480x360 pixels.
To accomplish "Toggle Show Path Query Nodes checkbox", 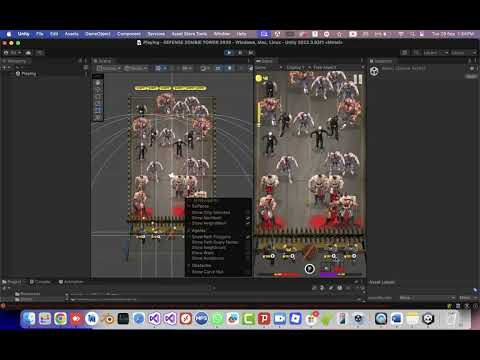I will [247, 242].
